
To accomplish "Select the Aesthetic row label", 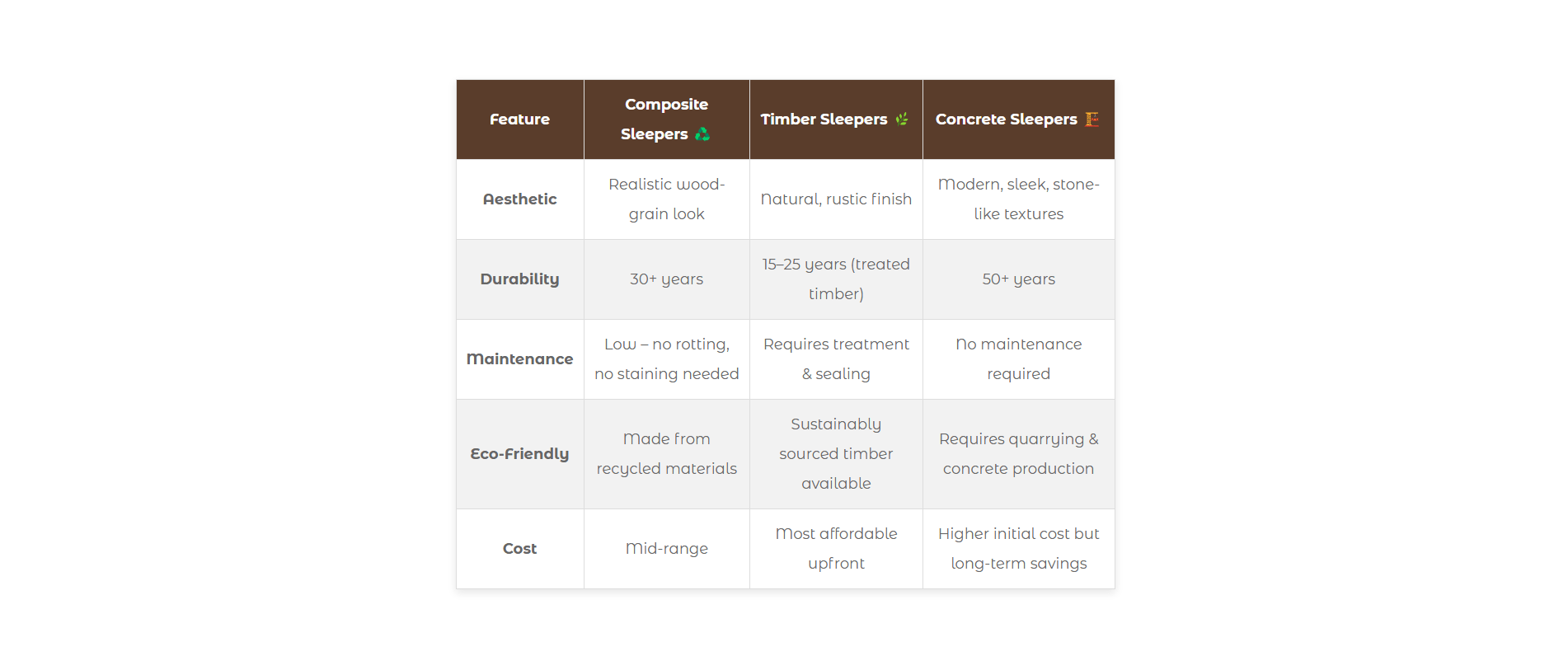I will click(520, 199).
